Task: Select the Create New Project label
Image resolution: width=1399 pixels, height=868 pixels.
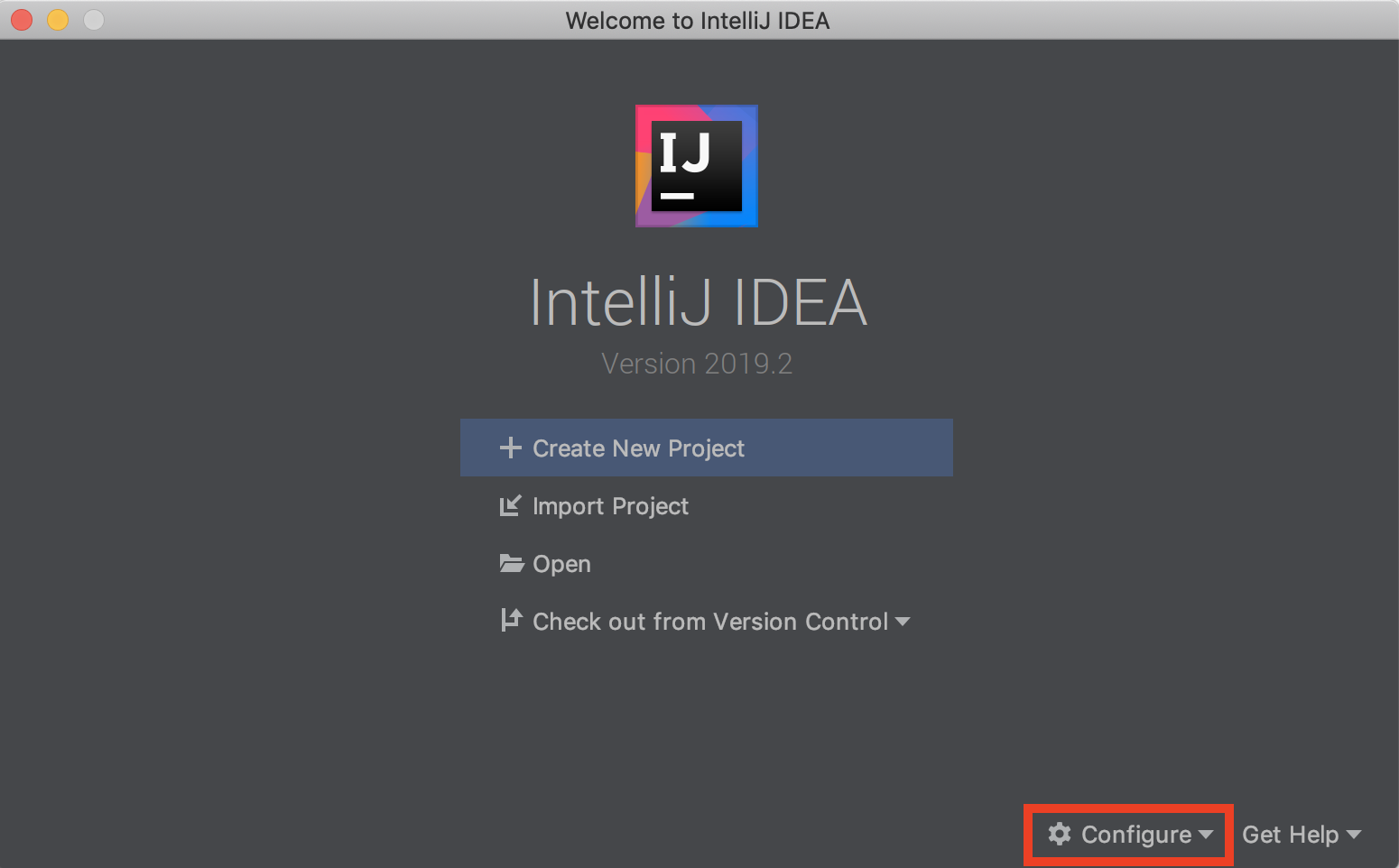Action: (x=638, y=448)
